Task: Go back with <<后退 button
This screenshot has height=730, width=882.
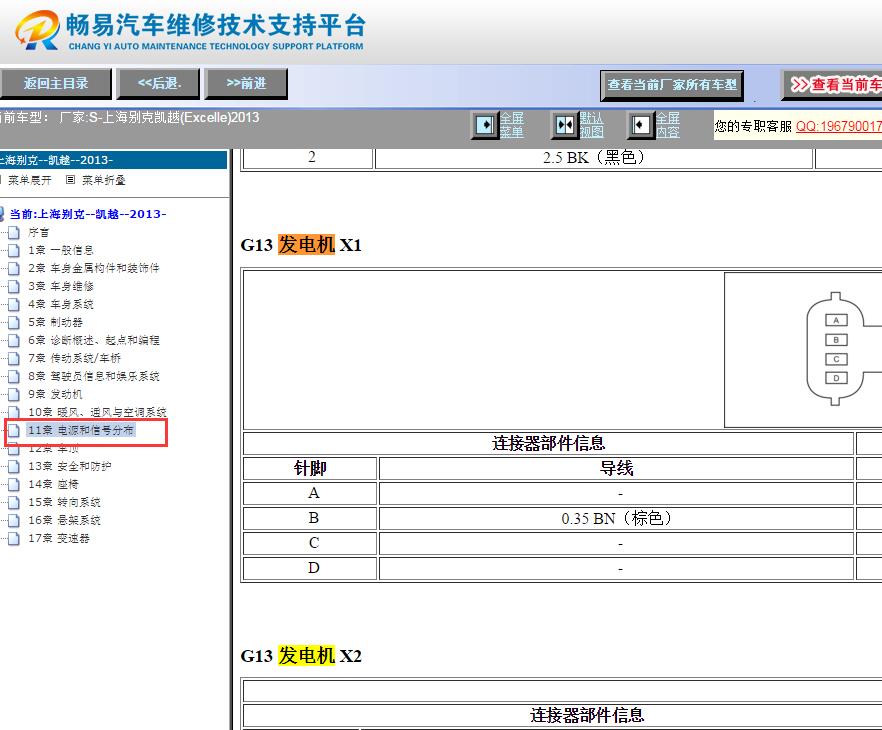Action: coord(159,84)
